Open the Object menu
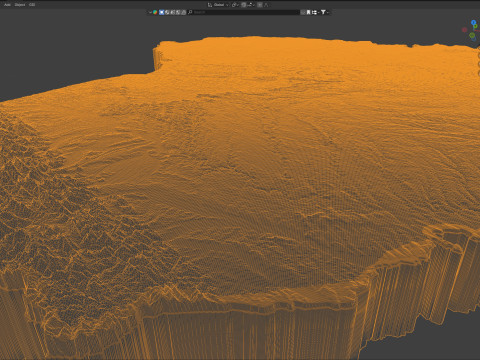The height and width of the screenshot is (360, 480). coord(20,5)
